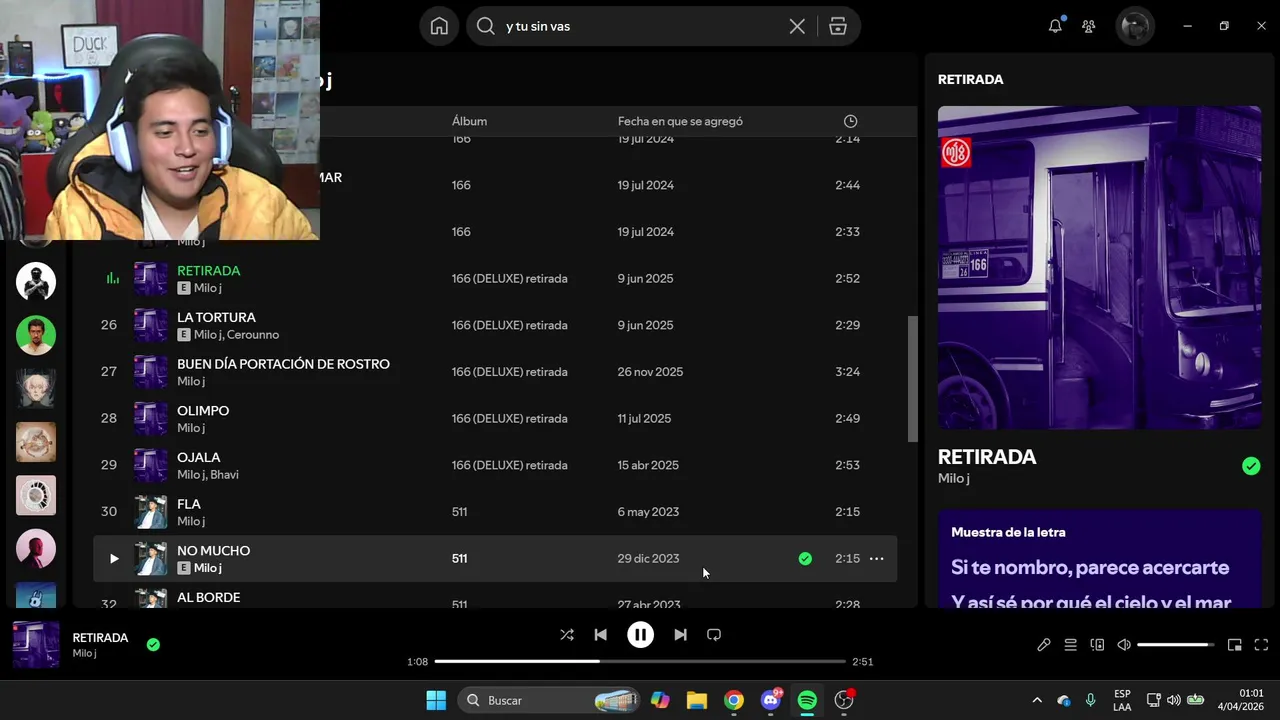
Task: Open Milo j link in now-playing bar
Action: tap(84, 653)
